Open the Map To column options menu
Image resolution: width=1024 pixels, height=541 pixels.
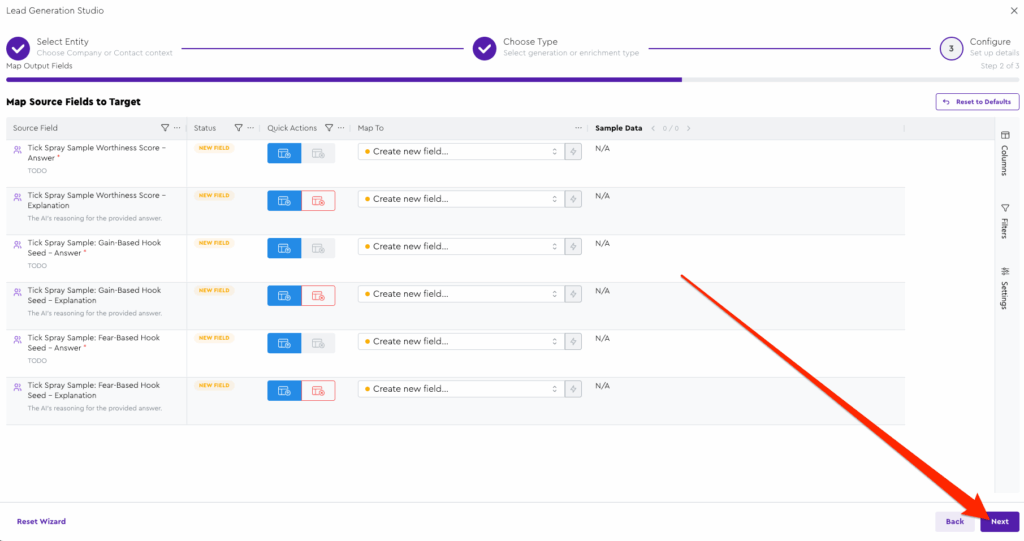point(578,128)
